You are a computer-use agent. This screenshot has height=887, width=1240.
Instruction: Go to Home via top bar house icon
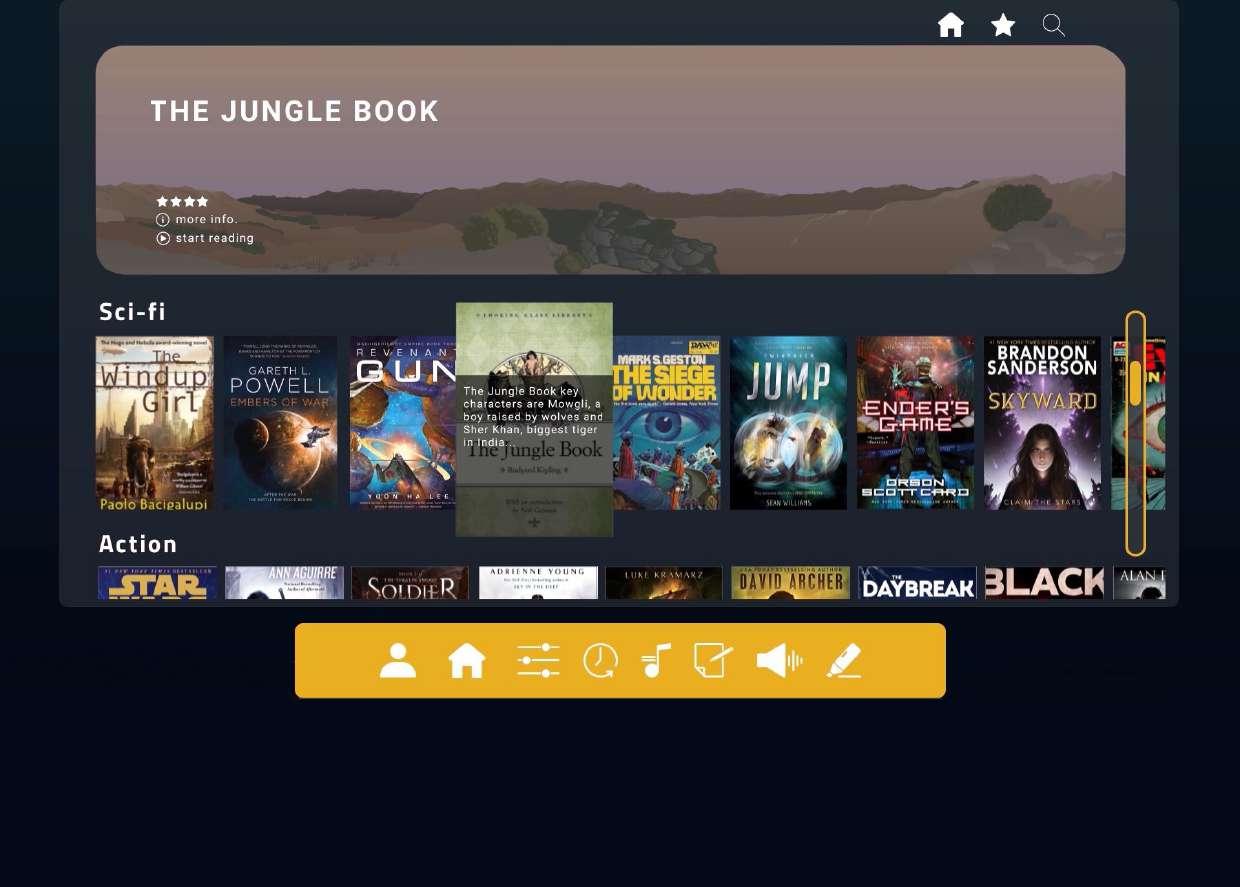point(950,25)
